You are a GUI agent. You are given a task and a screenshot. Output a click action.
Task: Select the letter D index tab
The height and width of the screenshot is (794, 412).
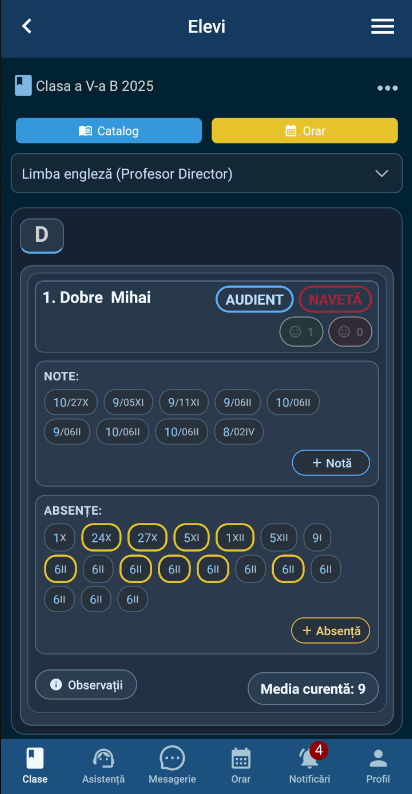[42, 235]
